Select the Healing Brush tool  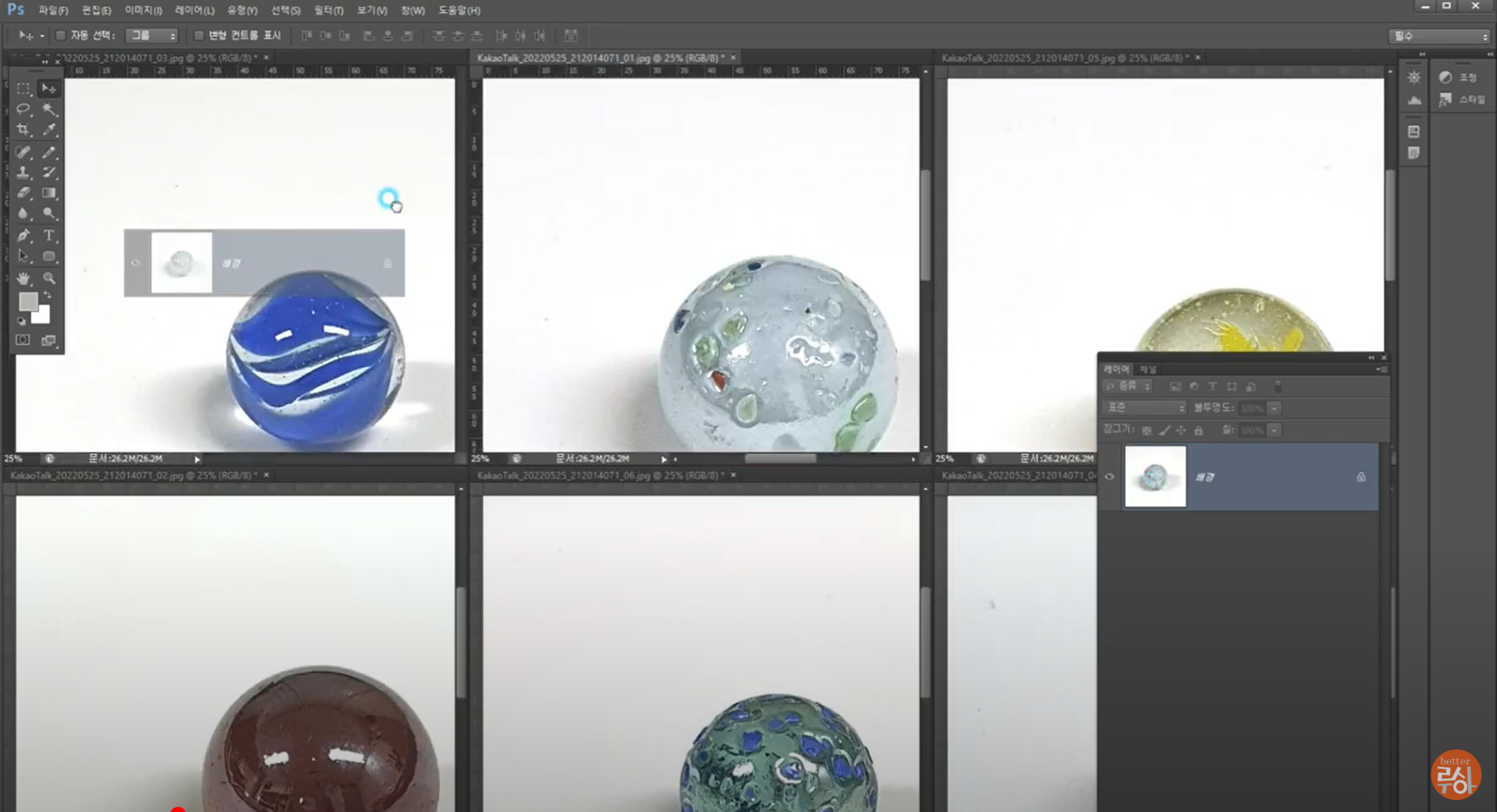23,152
